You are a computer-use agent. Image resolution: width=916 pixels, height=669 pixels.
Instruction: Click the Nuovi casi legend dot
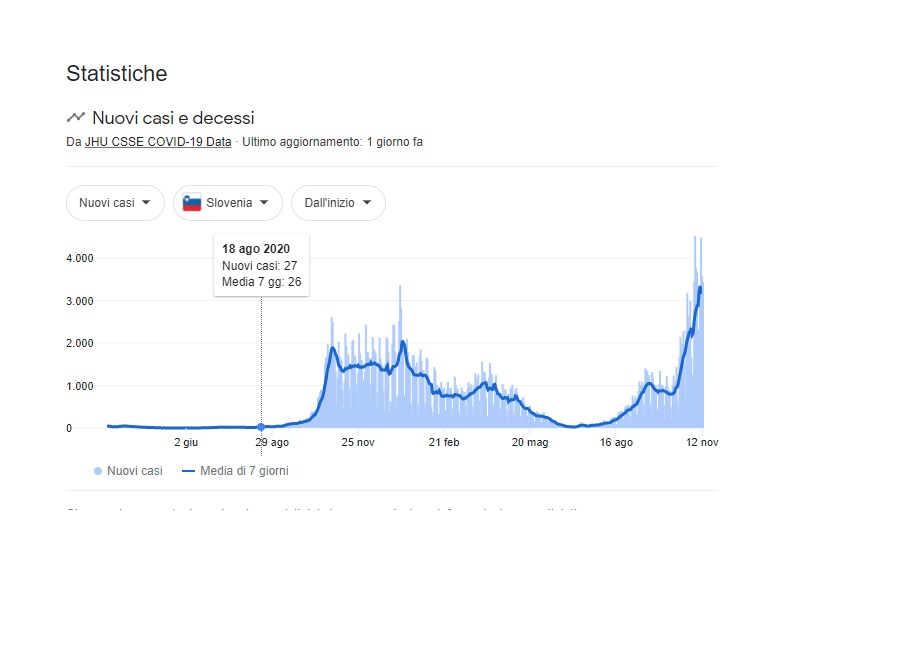click(98, 471)
